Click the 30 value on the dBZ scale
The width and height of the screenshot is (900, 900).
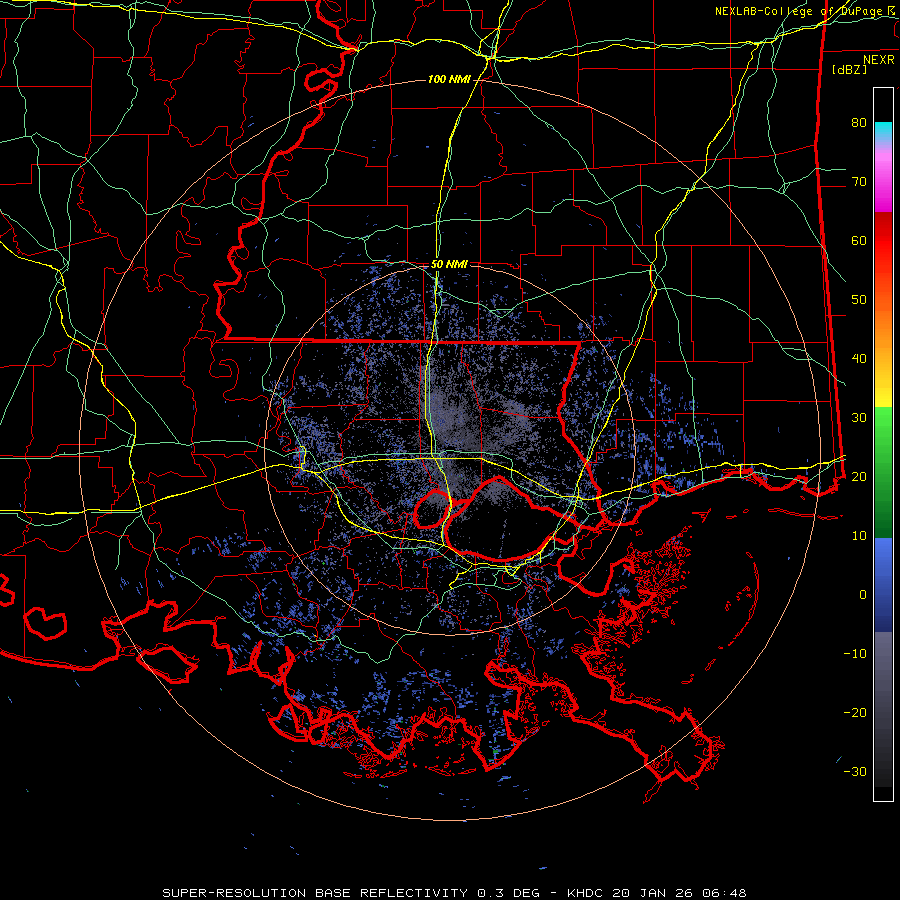tap(859, 417)
